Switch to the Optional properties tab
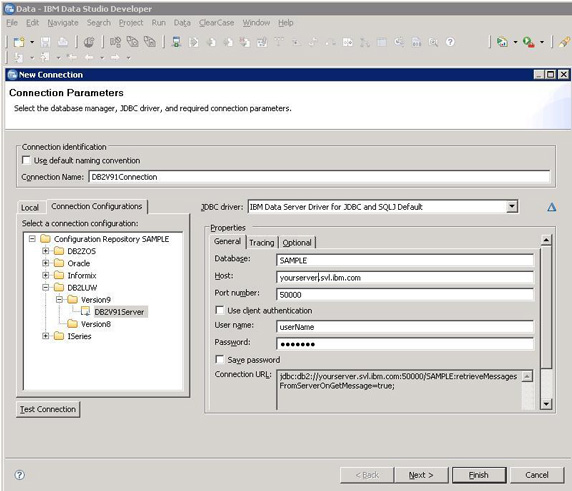 [x=297, y=243]
